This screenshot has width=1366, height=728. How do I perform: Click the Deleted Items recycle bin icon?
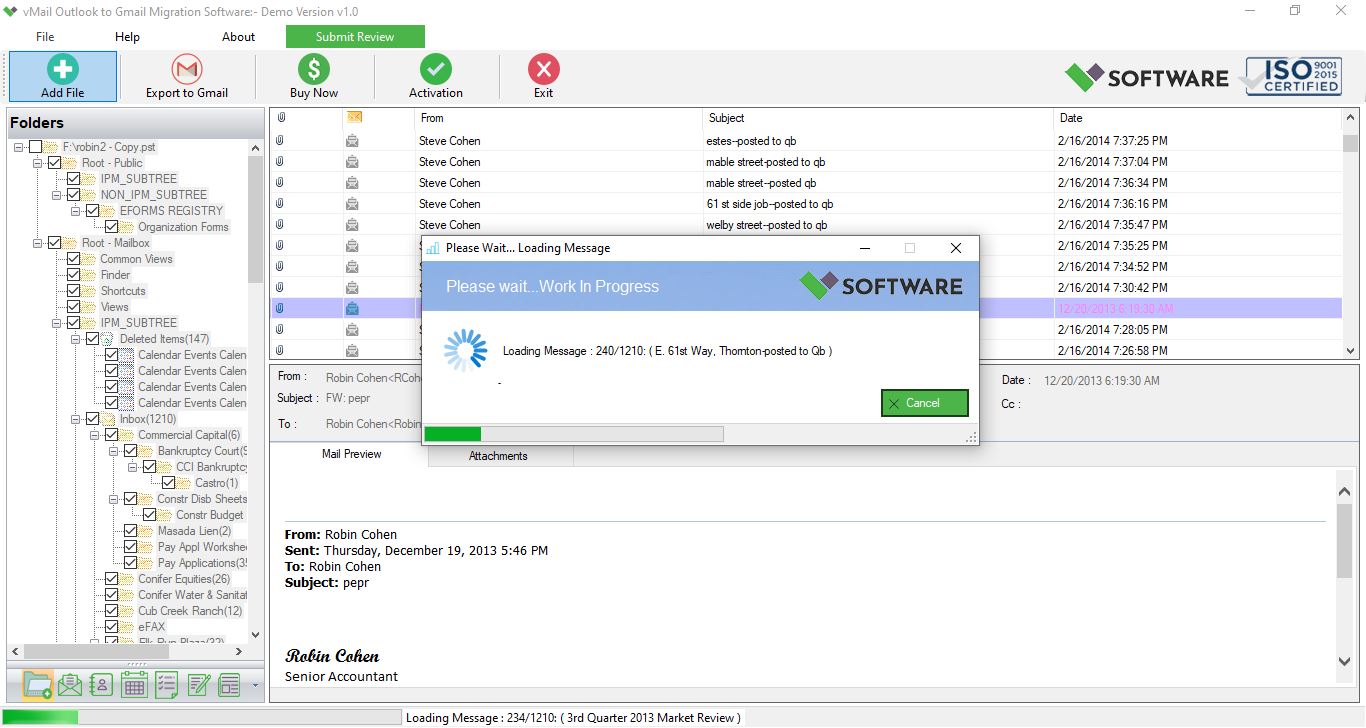pyautogui.click(x=109, y=339)
